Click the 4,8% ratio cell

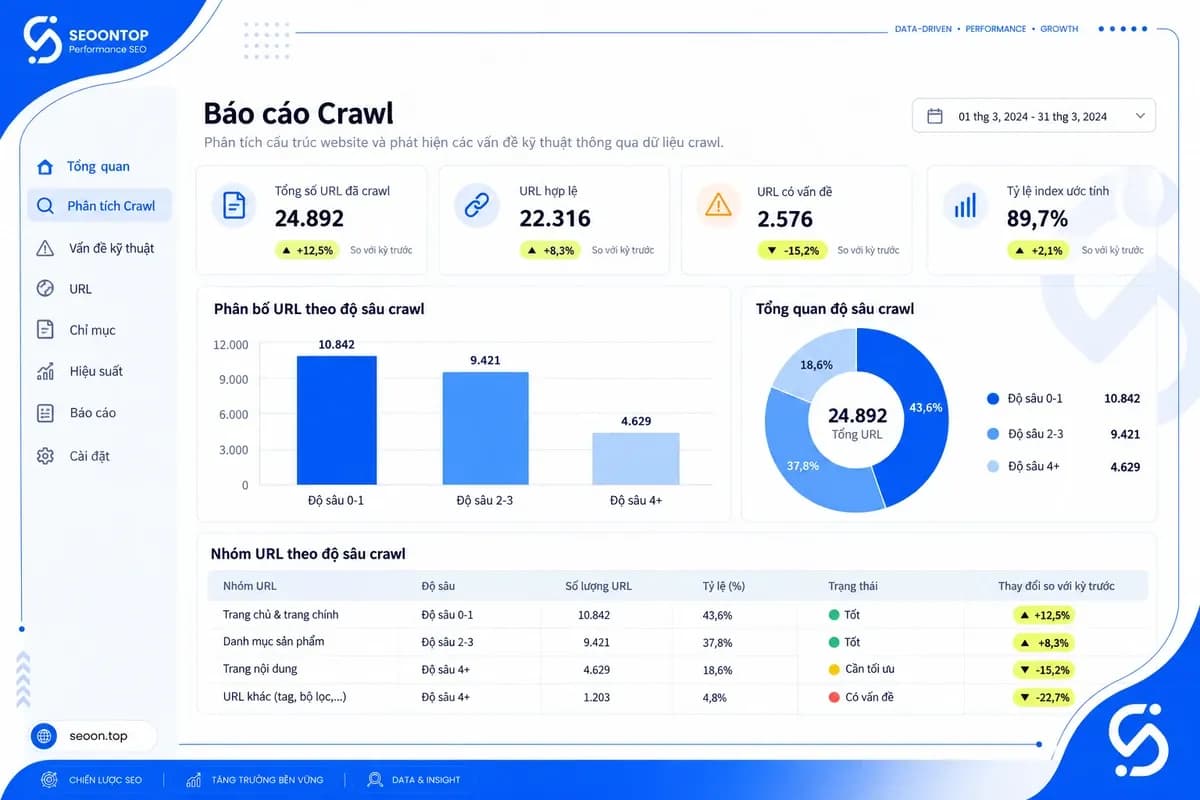tap(717, 697)
